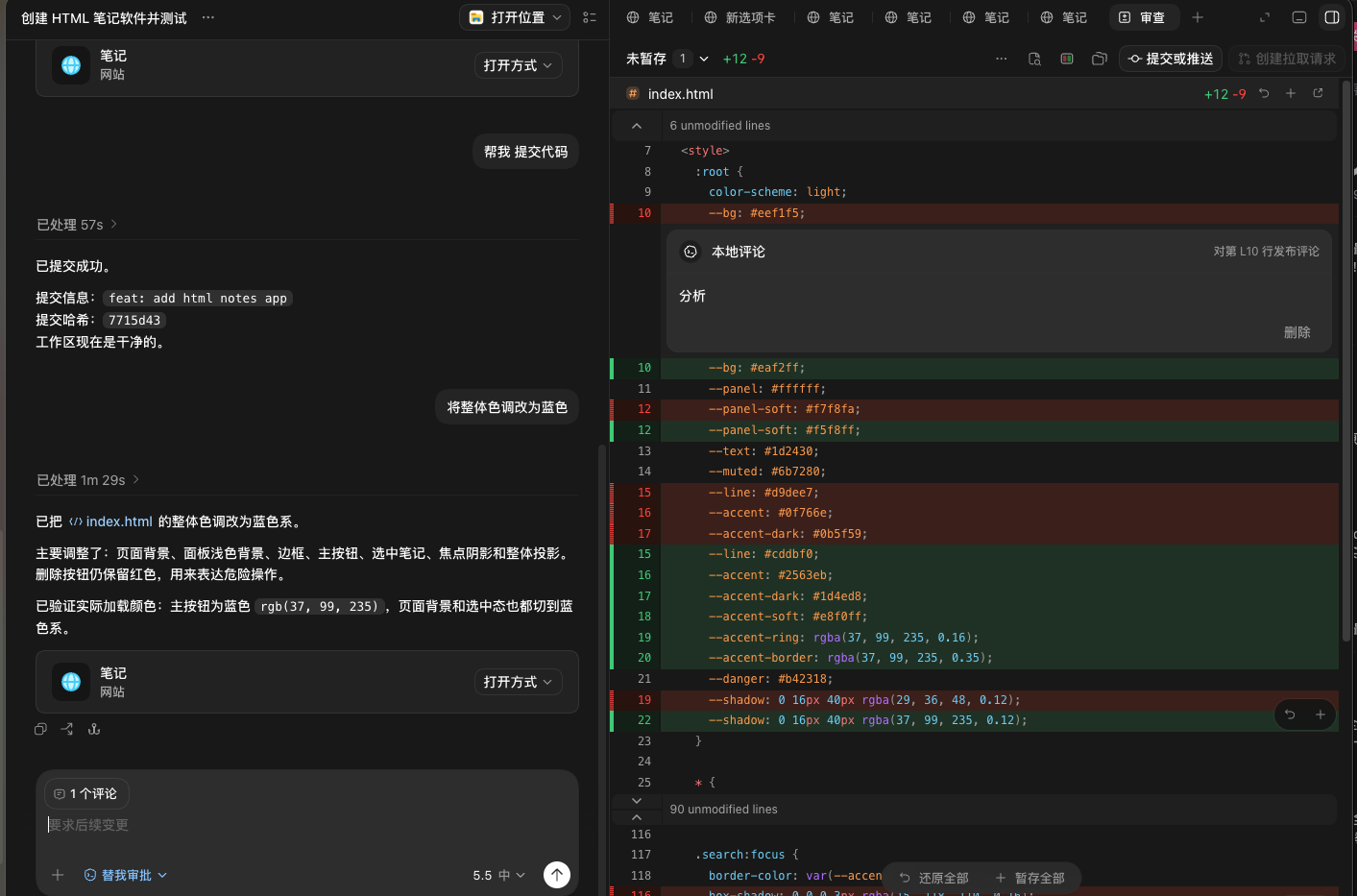
Task: Click 还原全部 to revert all changes
Action: click(933, 878)
